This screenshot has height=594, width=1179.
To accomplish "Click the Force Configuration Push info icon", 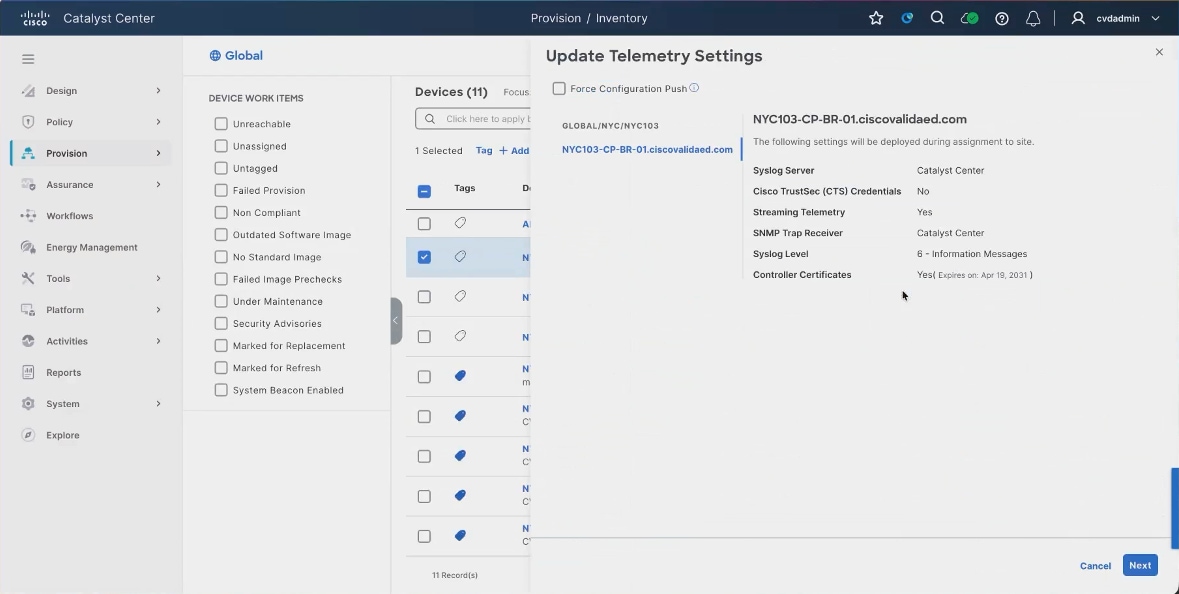I will click(x=694, y=88).
